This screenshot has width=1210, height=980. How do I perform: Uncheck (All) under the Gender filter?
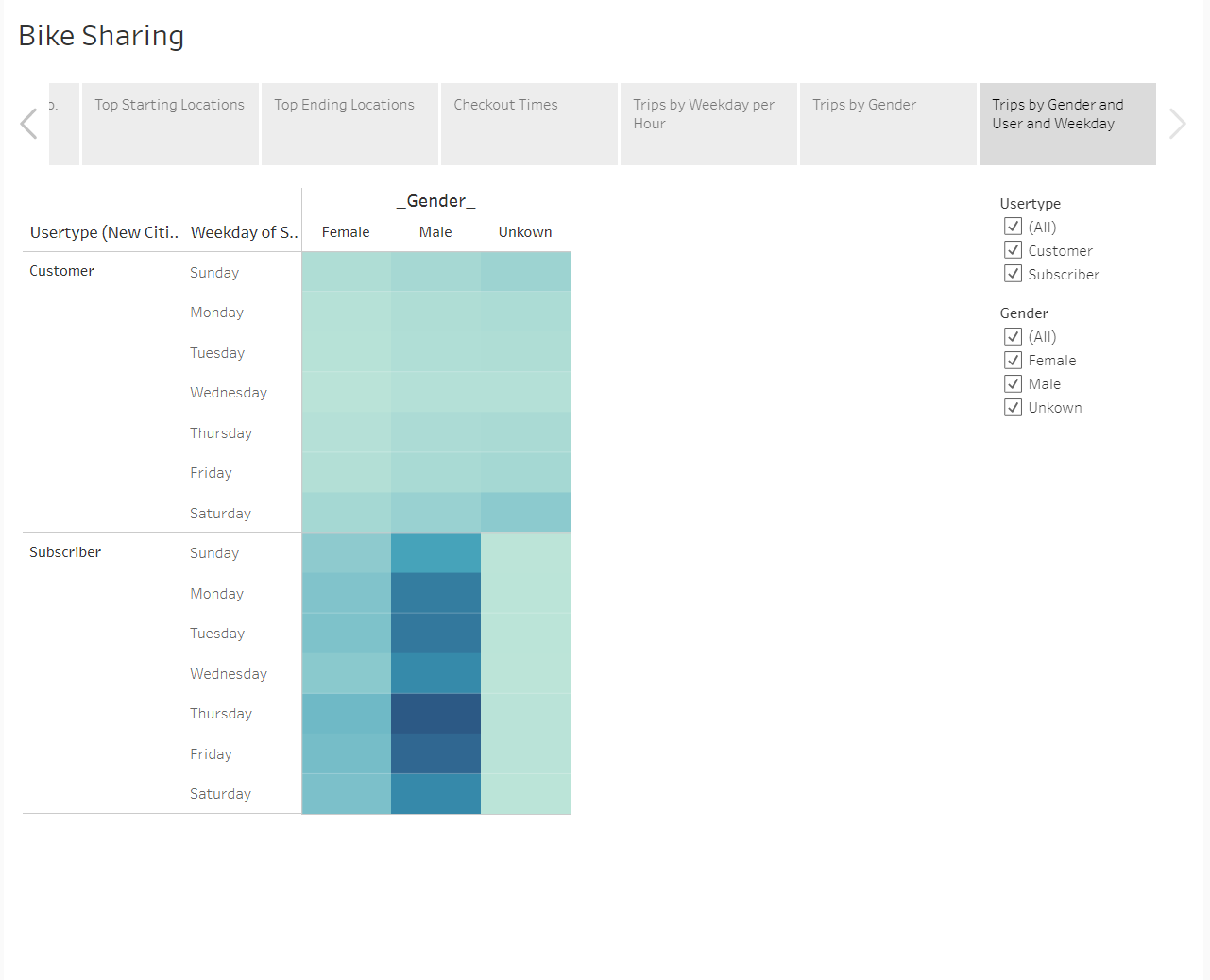[1013, 336]
